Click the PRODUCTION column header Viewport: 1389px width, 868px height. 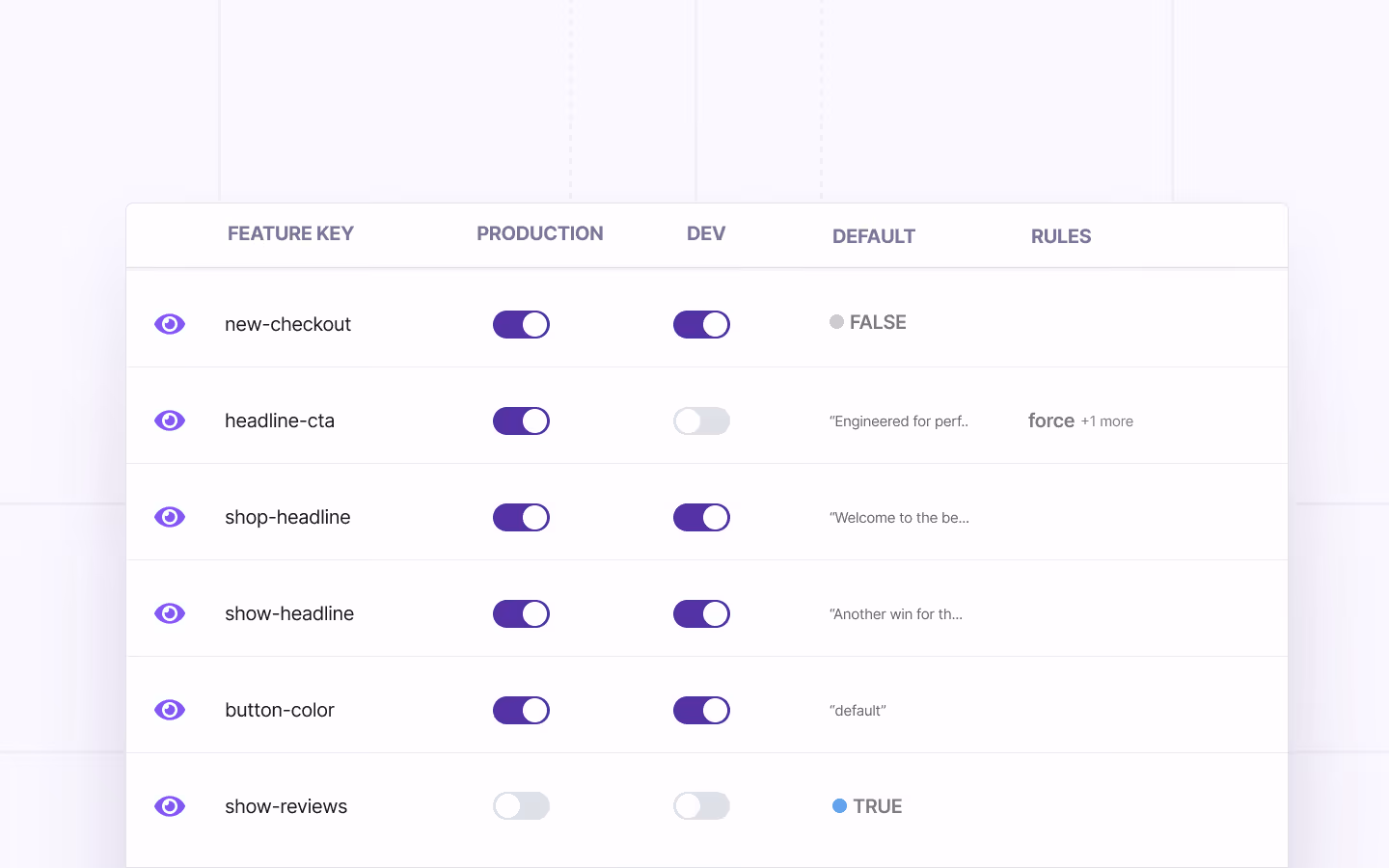coord(540,233)
